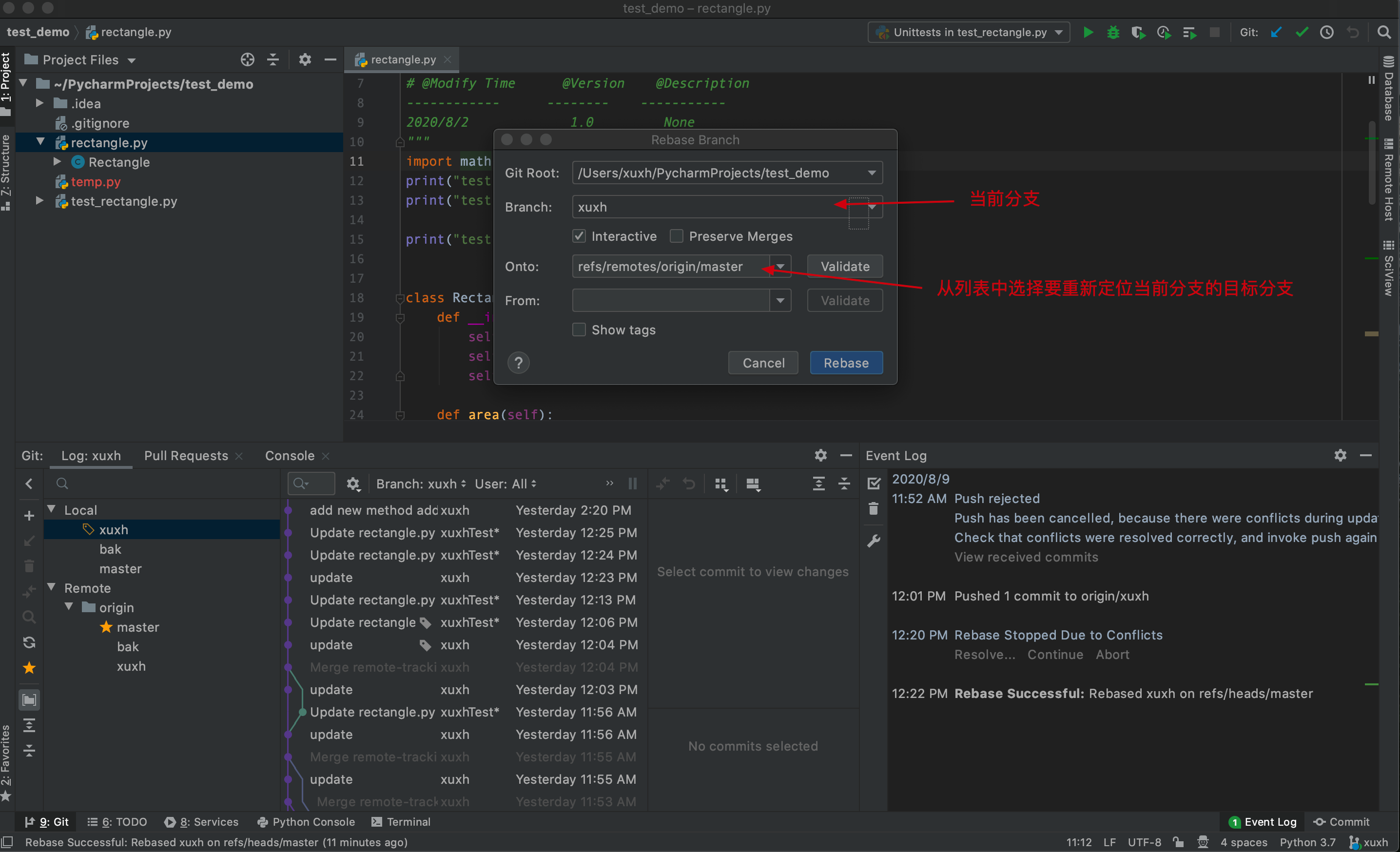This screenshot has width=1400, height=852.
Task: Click the Resolve... link in Event Log
Action: tap(985, 654)
